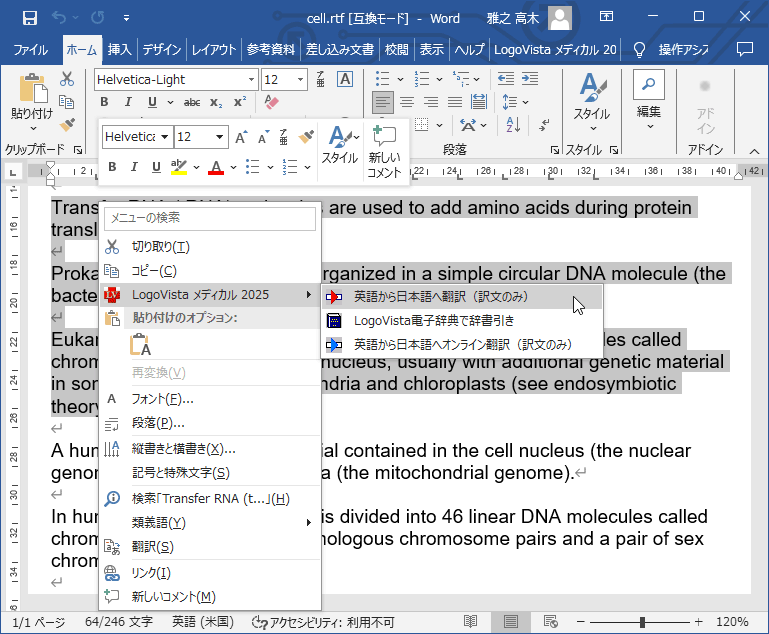Toggle Italic in the mini toolbar
769x634 pixels.
coord(134,167)
